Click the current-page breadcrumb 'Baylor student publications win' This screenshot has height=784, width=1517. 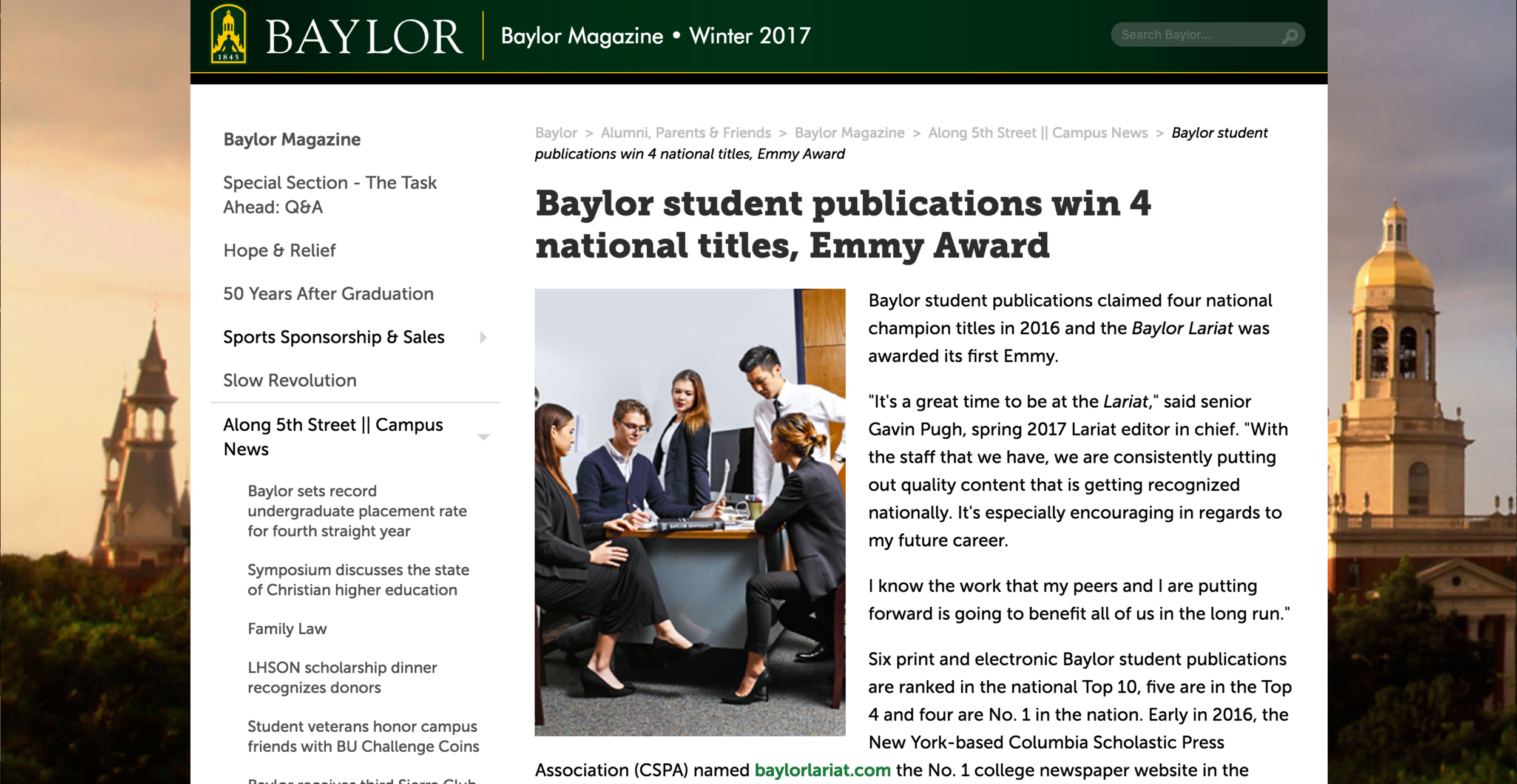point(901,143)
